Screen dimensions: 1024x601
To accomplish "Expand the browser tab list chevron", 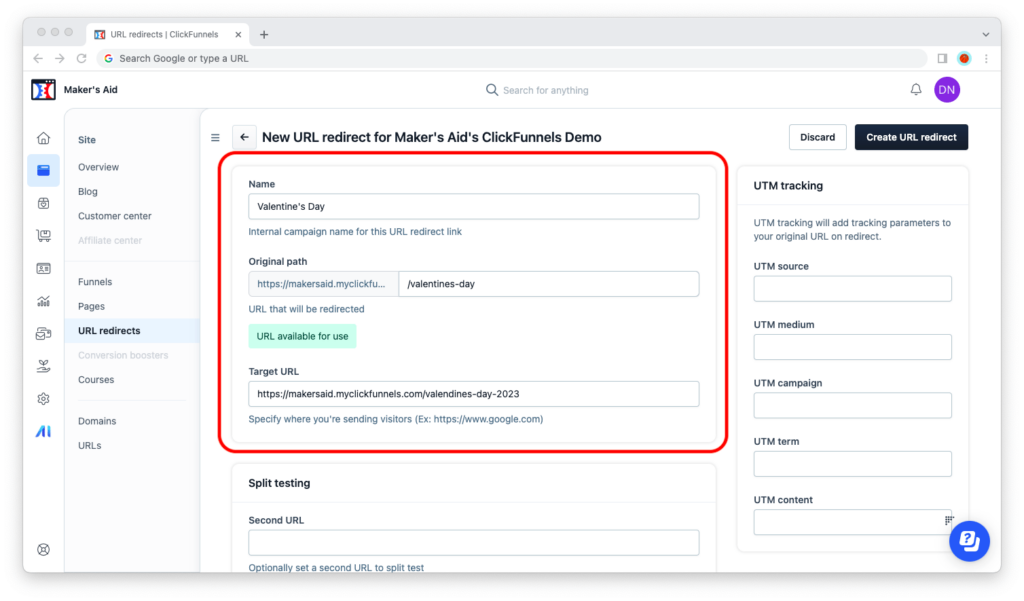I will pyautogui.click(x=986, y=35).
